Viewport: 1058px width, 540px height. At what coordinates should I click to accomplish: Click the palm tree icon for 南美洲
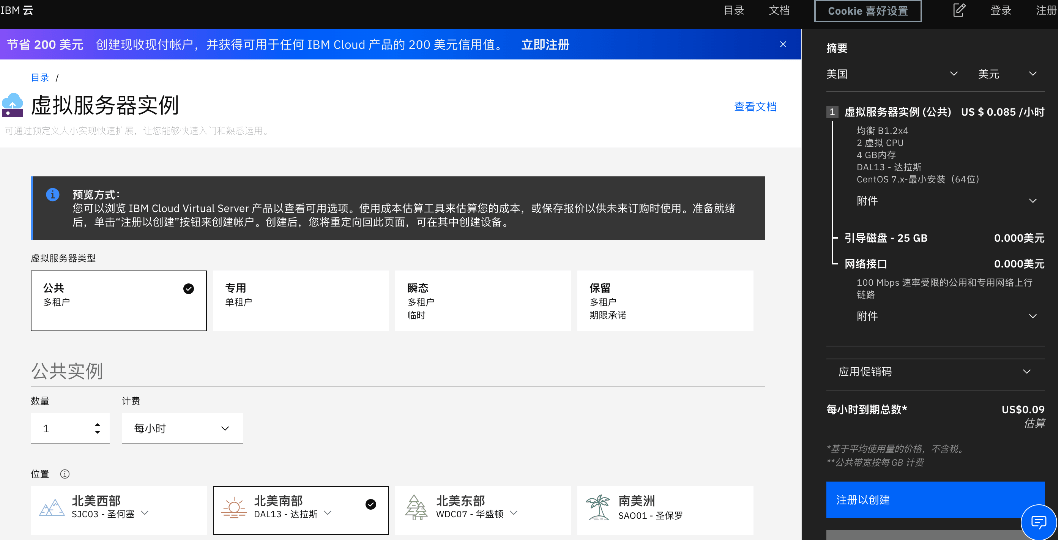598,508
